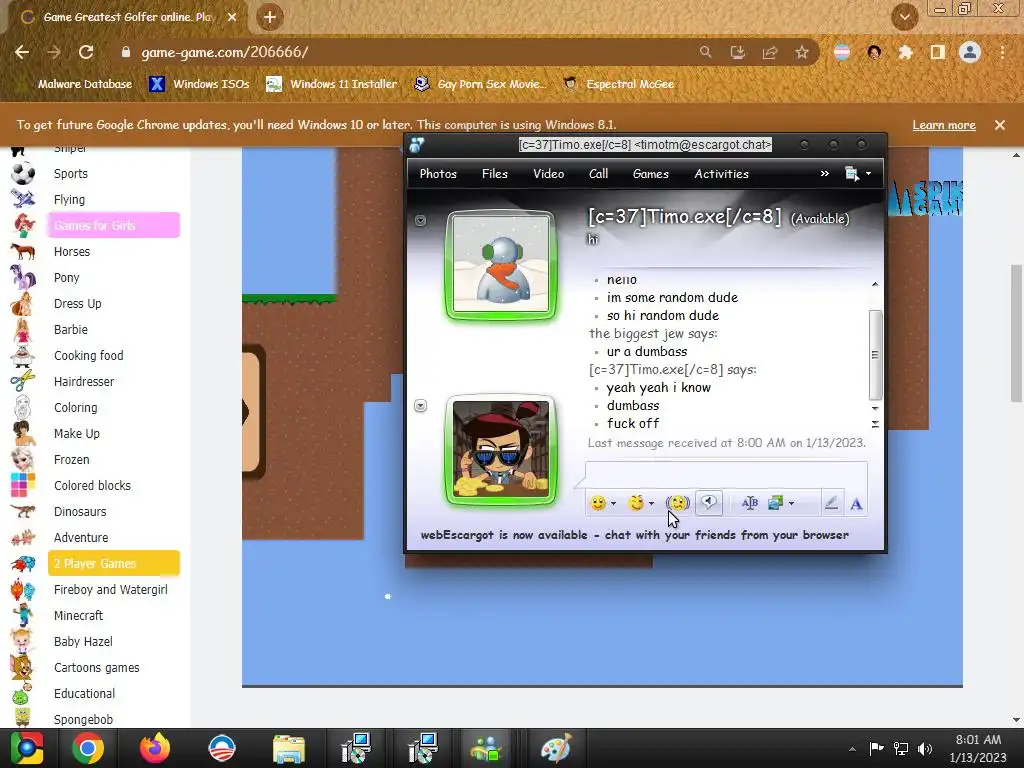Switch to text mode 'A' icon
The height and width of the screenshot is (768, 1024).
click(x=856, y=504)
